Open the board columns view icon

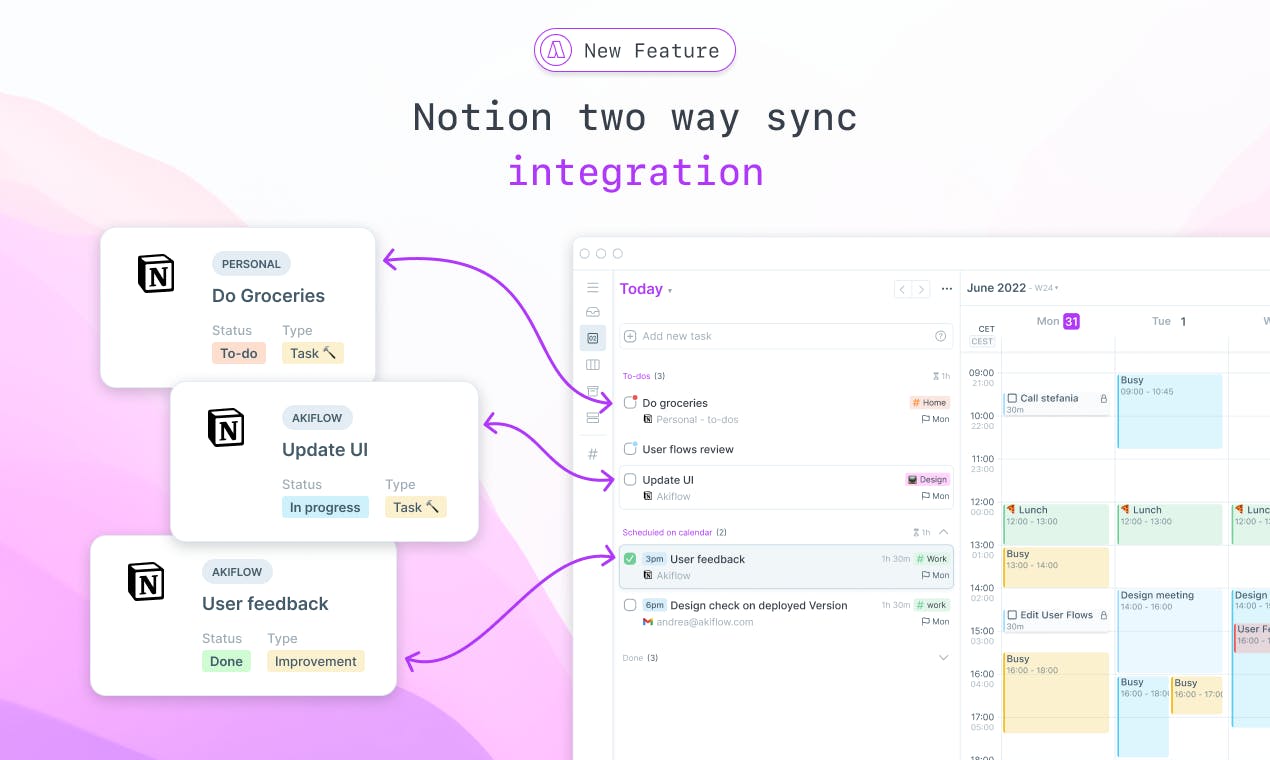593,365
